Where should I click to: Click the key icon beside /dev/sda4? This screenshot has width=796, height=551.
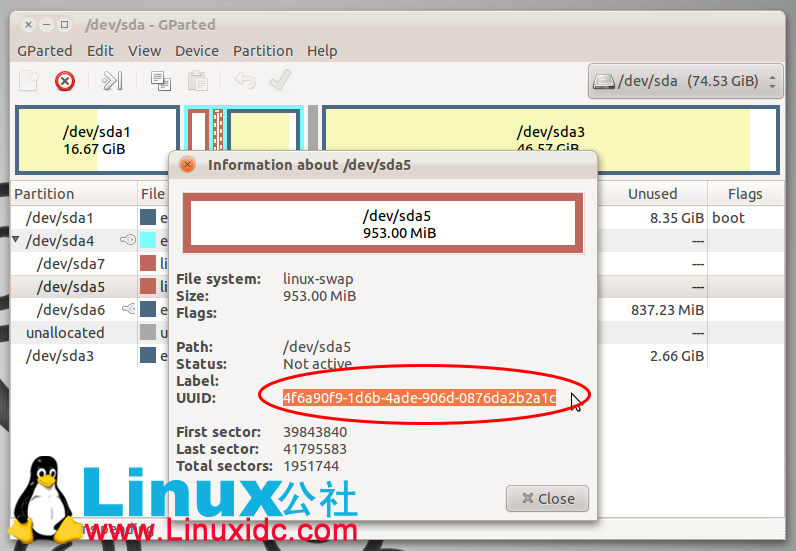coord(127,240)
